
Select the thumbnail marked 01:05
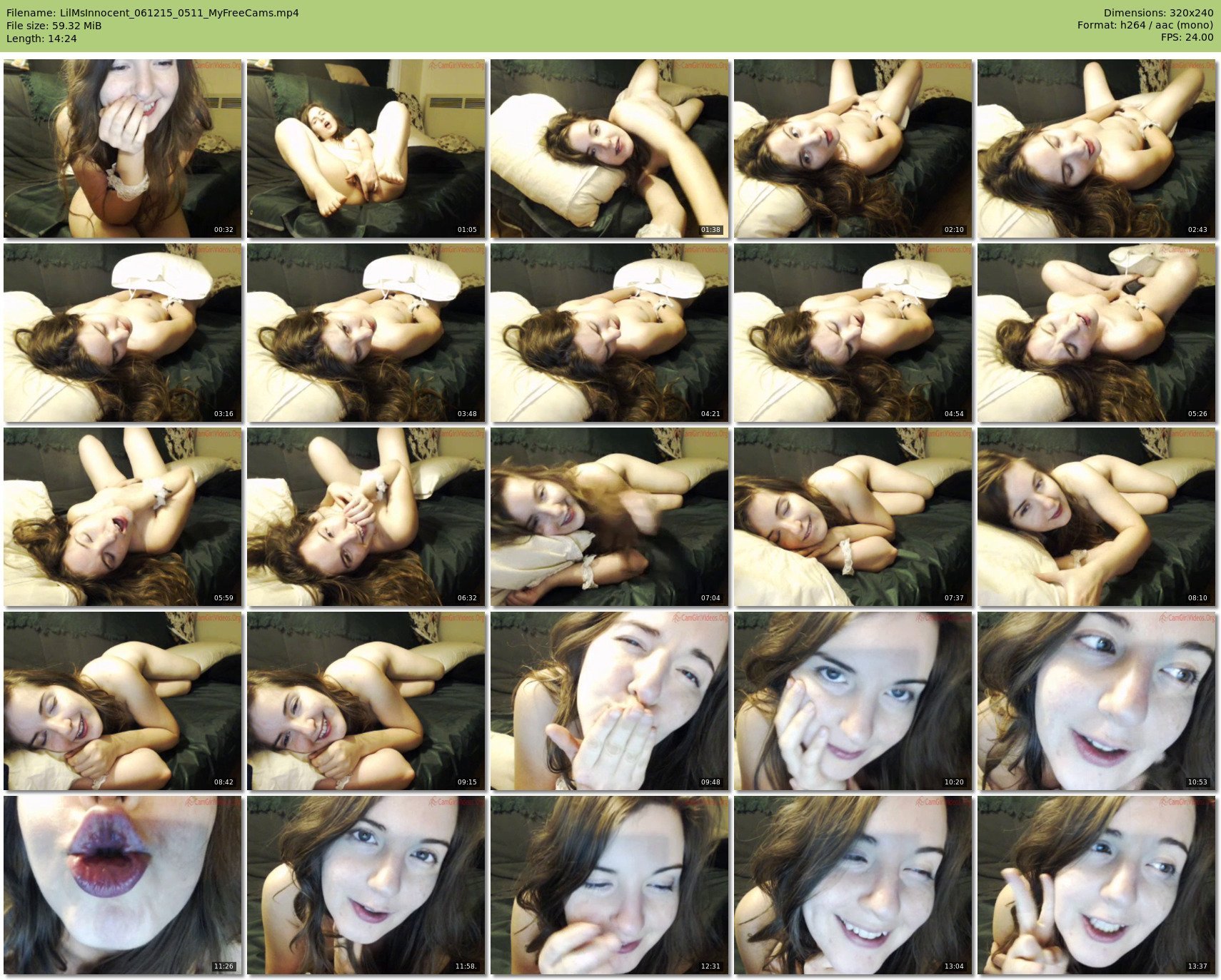(366, 148)
